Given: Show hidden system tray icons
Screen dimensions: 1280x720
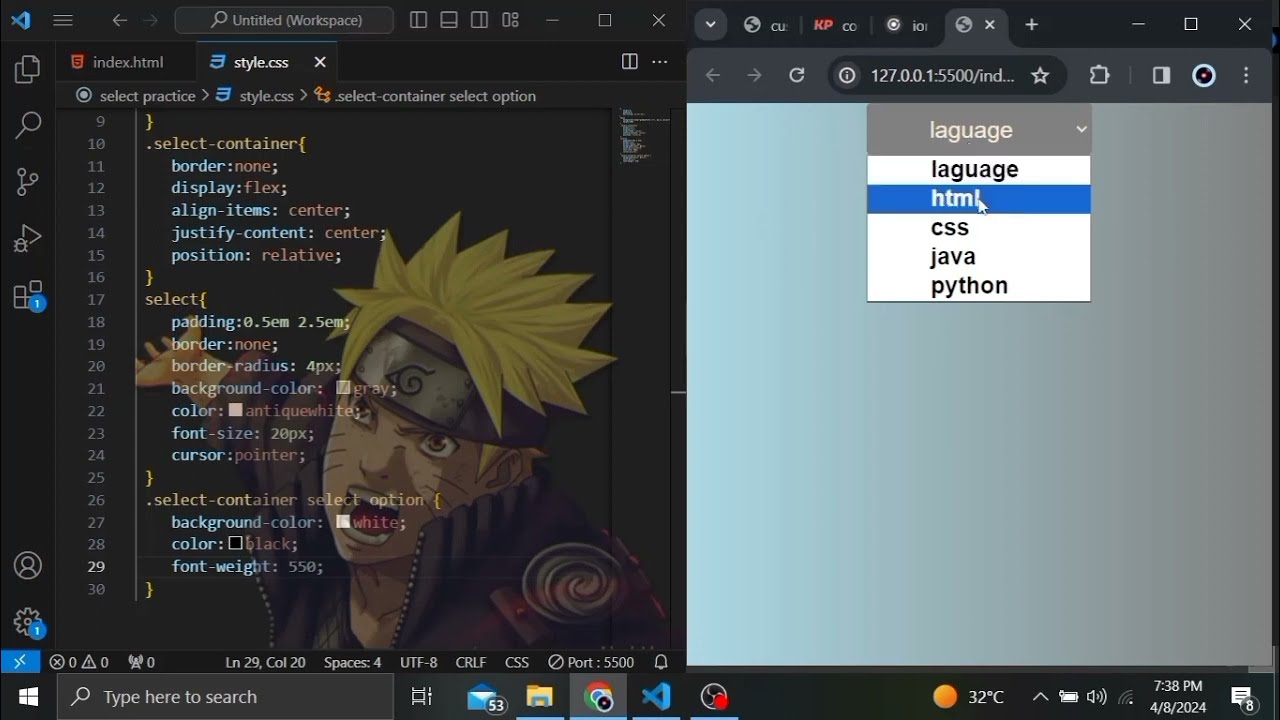Looking at the screenshot, I should coord(1040,697).
